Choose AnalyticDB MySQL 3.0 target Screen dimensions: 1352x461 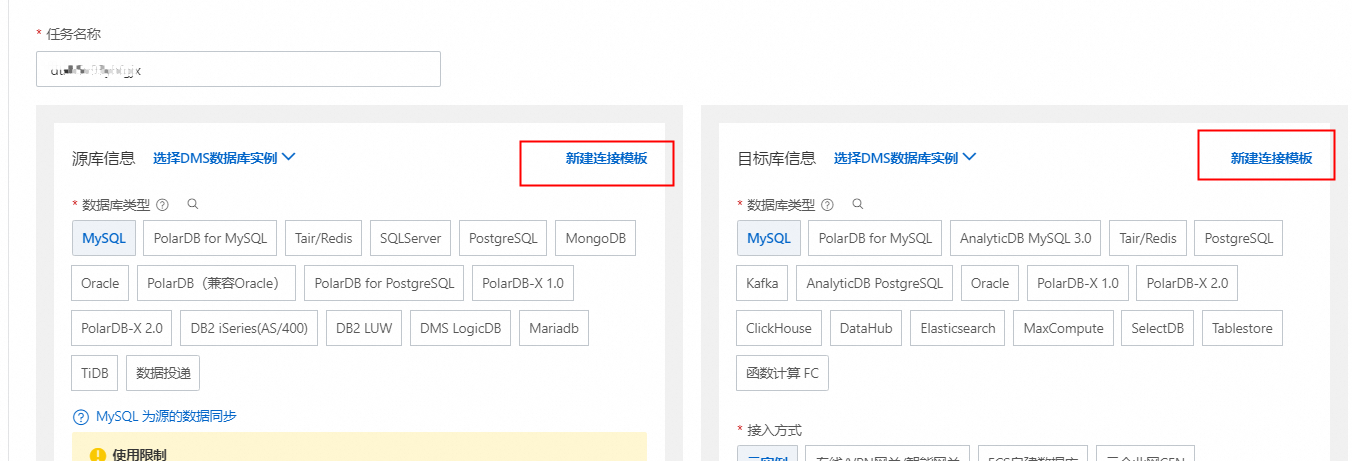(1026, 238)
